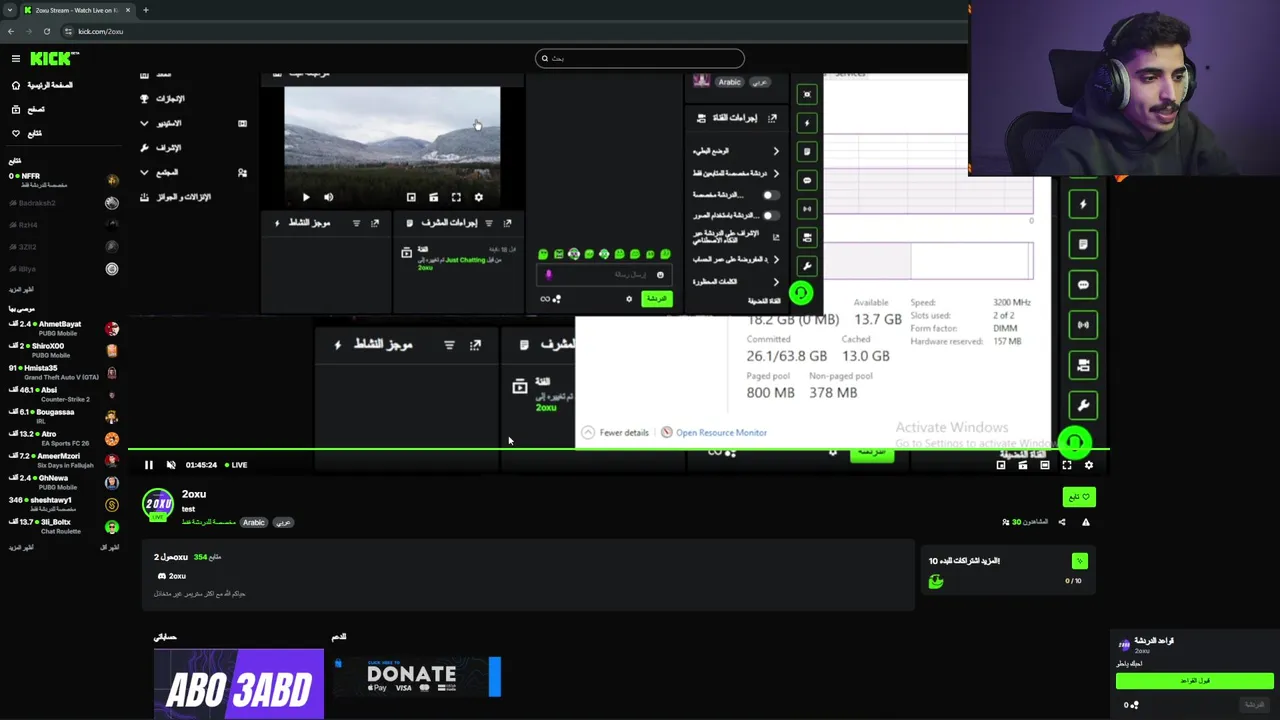
Task: Play the mountain preview video in streamed dashboard
Action: point(306,198)
